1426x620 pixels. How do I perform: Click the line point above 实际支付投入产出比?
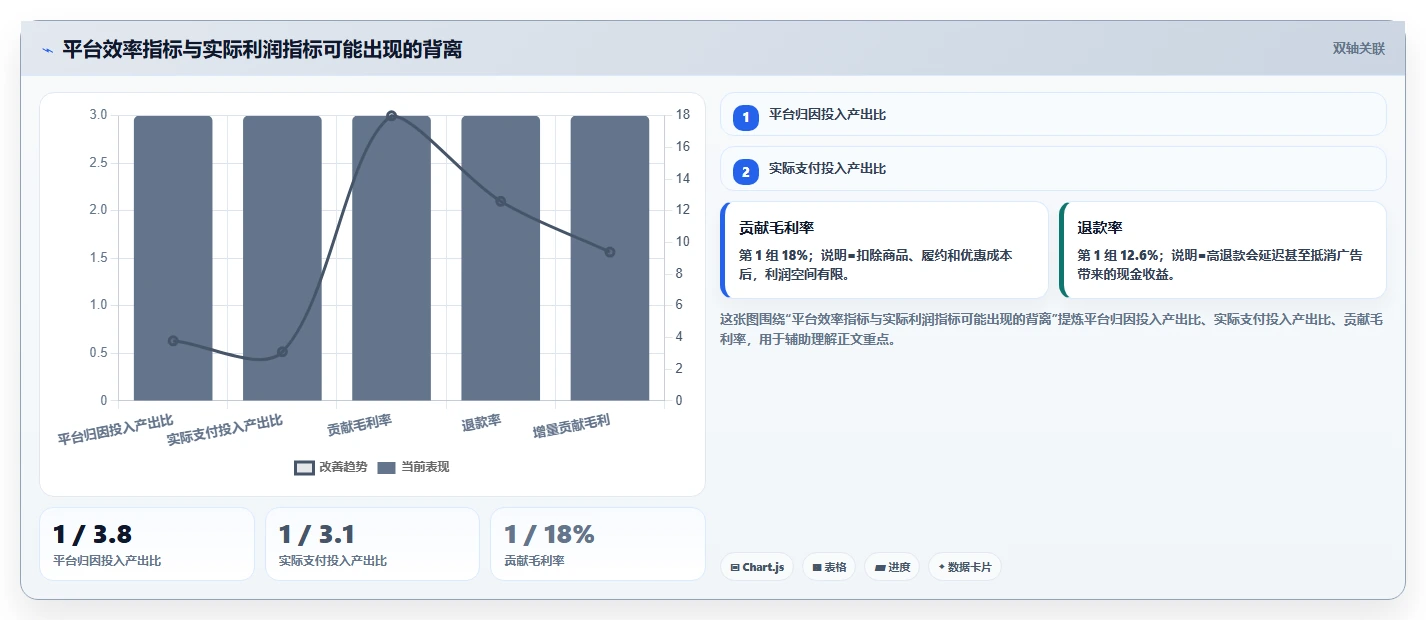[282, 352]
